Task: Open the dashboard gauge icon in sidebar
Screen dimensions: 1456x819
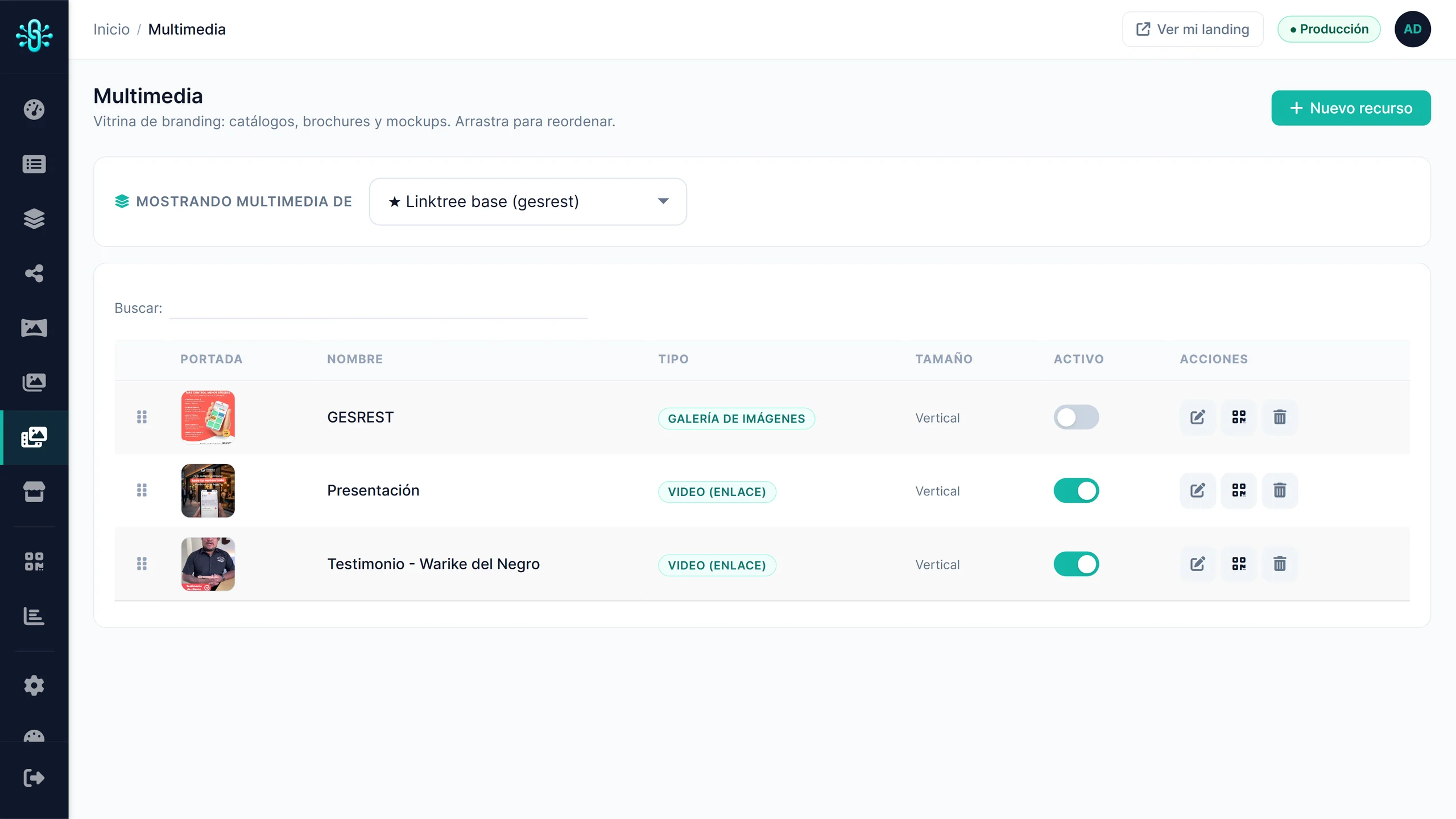Action: 34,109
